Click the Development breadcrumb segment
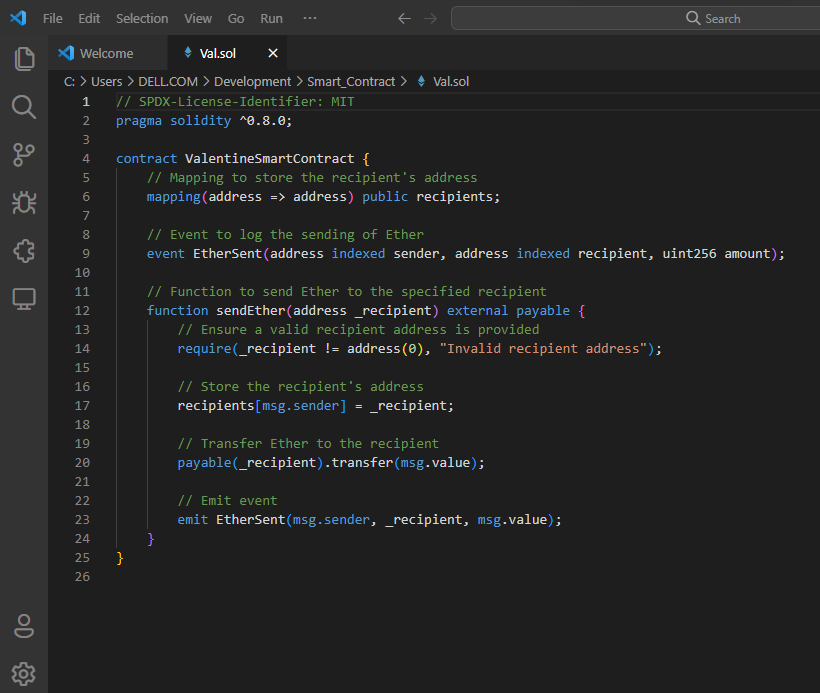820x693 pixels. coord(252,82)
